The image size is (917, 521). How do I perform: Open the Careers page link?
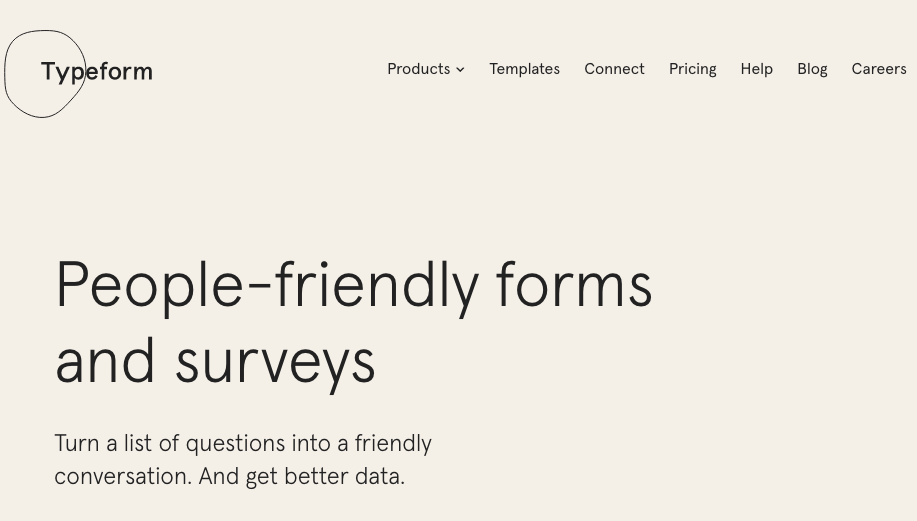pyautogui.click(x=879, y=69)
